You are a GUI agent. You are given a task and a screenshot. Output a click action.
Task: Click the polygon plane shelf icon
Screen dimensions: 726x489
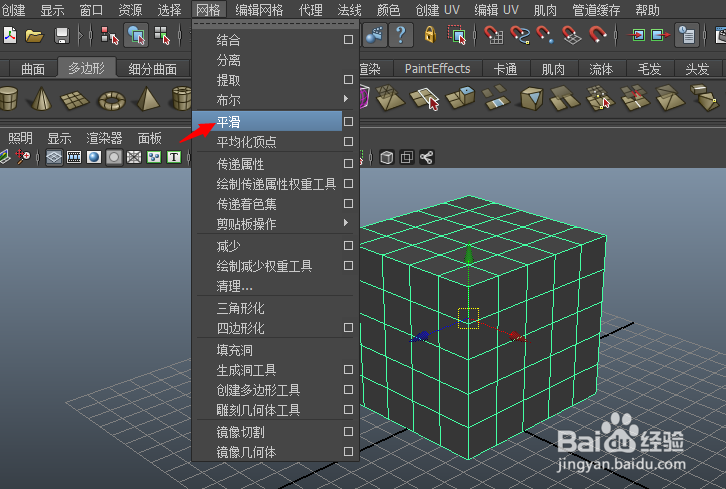(x=74, y=99)
